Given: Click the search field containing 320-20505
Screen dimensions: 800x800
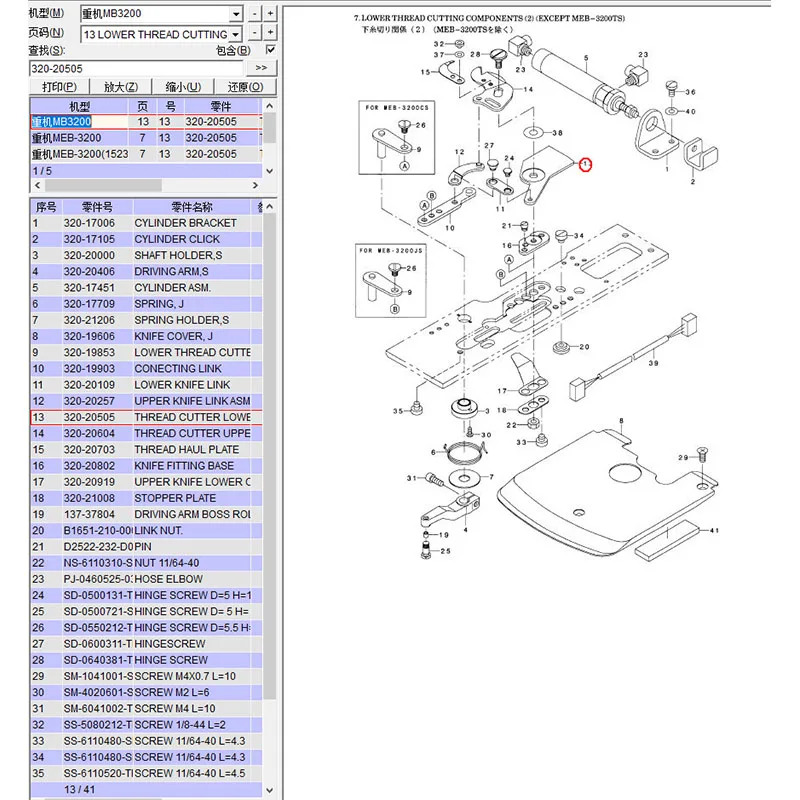Looking at the screenshot, I should coord(136,68).
